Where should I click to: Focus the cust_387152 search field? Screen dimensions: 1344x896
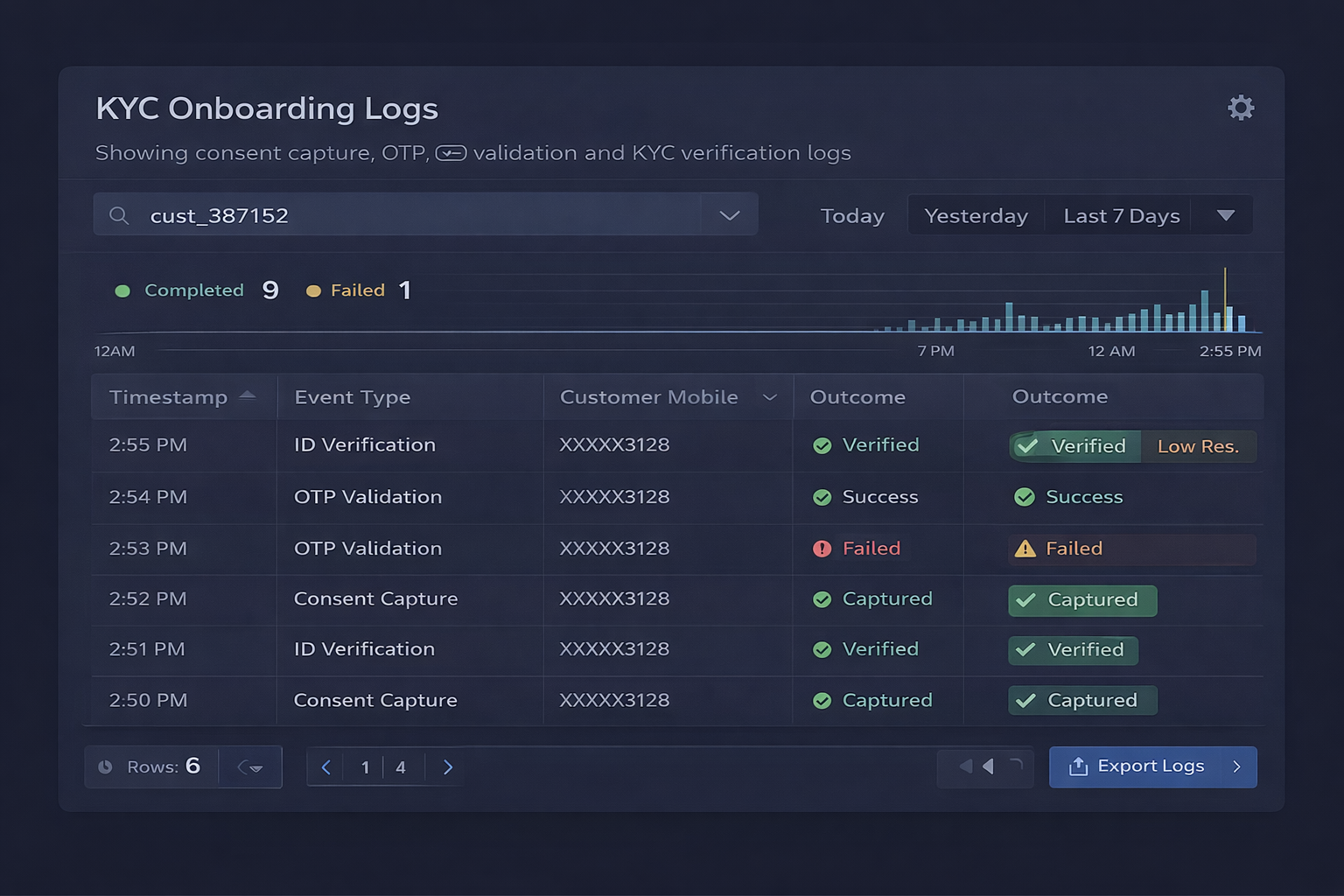[x=425, y=214]
